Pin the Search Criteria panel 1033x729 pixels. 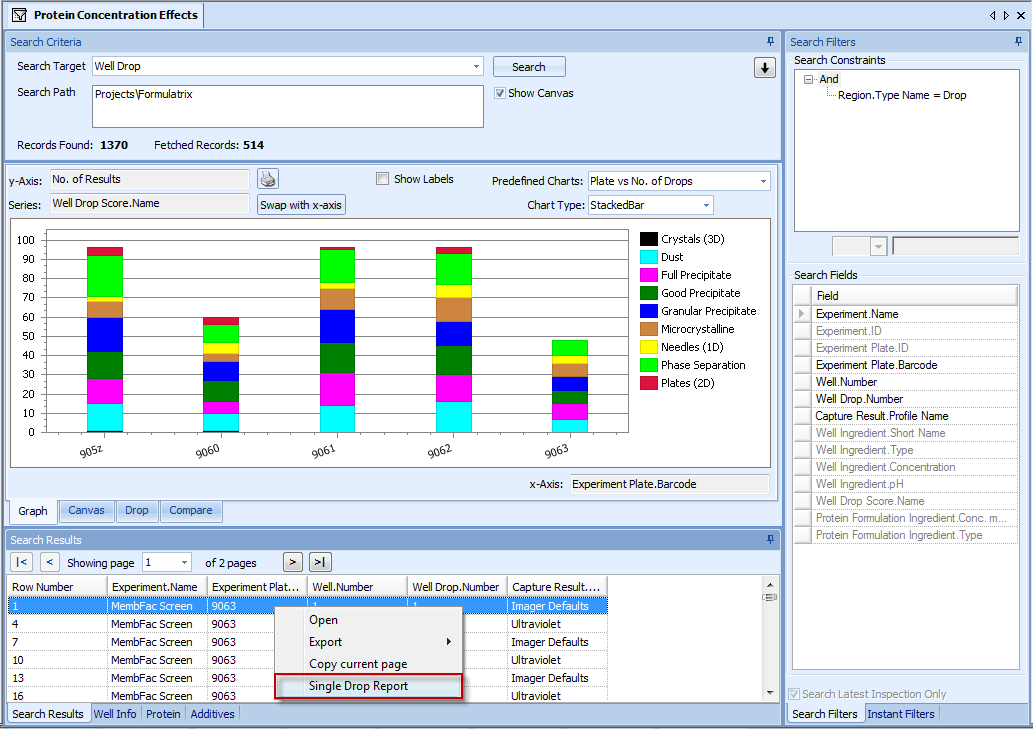[x=770, y=42]
